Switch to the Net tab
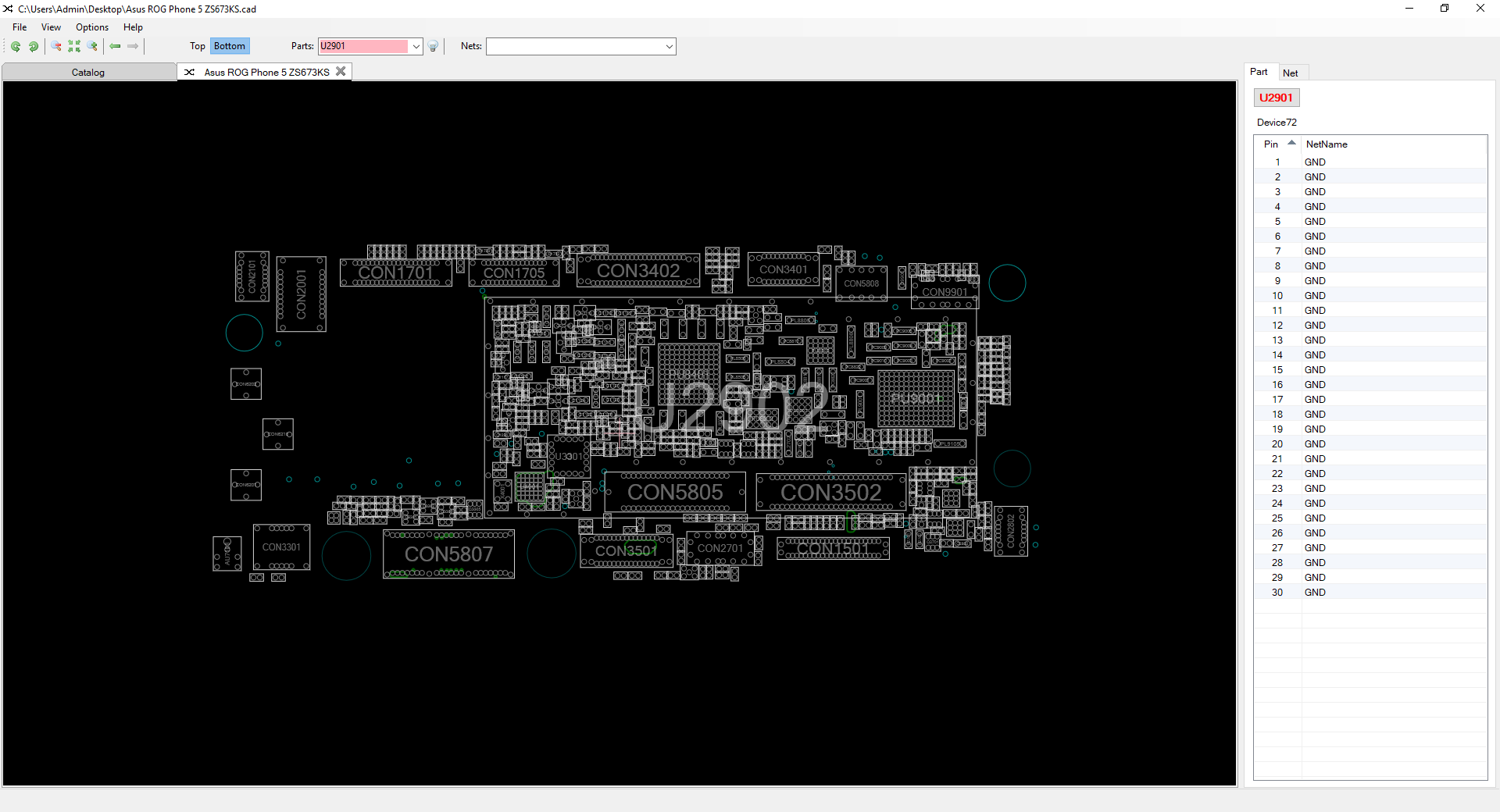 1290,73
